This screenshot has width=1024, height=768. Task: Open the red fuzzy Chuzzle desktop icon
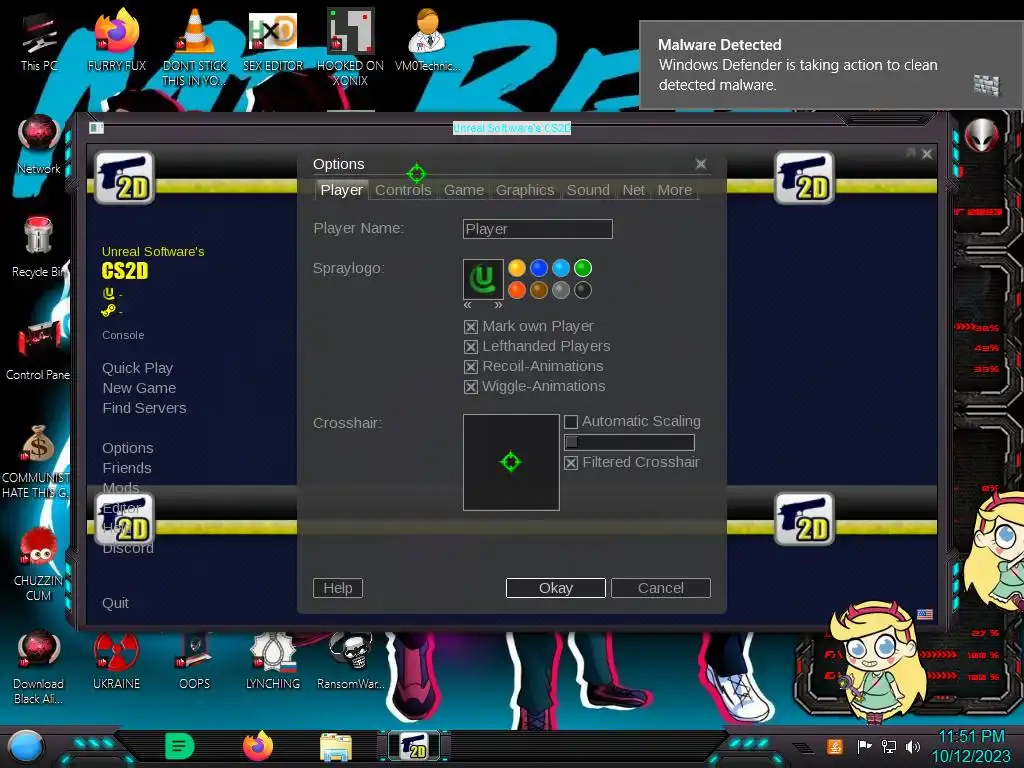pyautogui.click(x=39, y=565)
